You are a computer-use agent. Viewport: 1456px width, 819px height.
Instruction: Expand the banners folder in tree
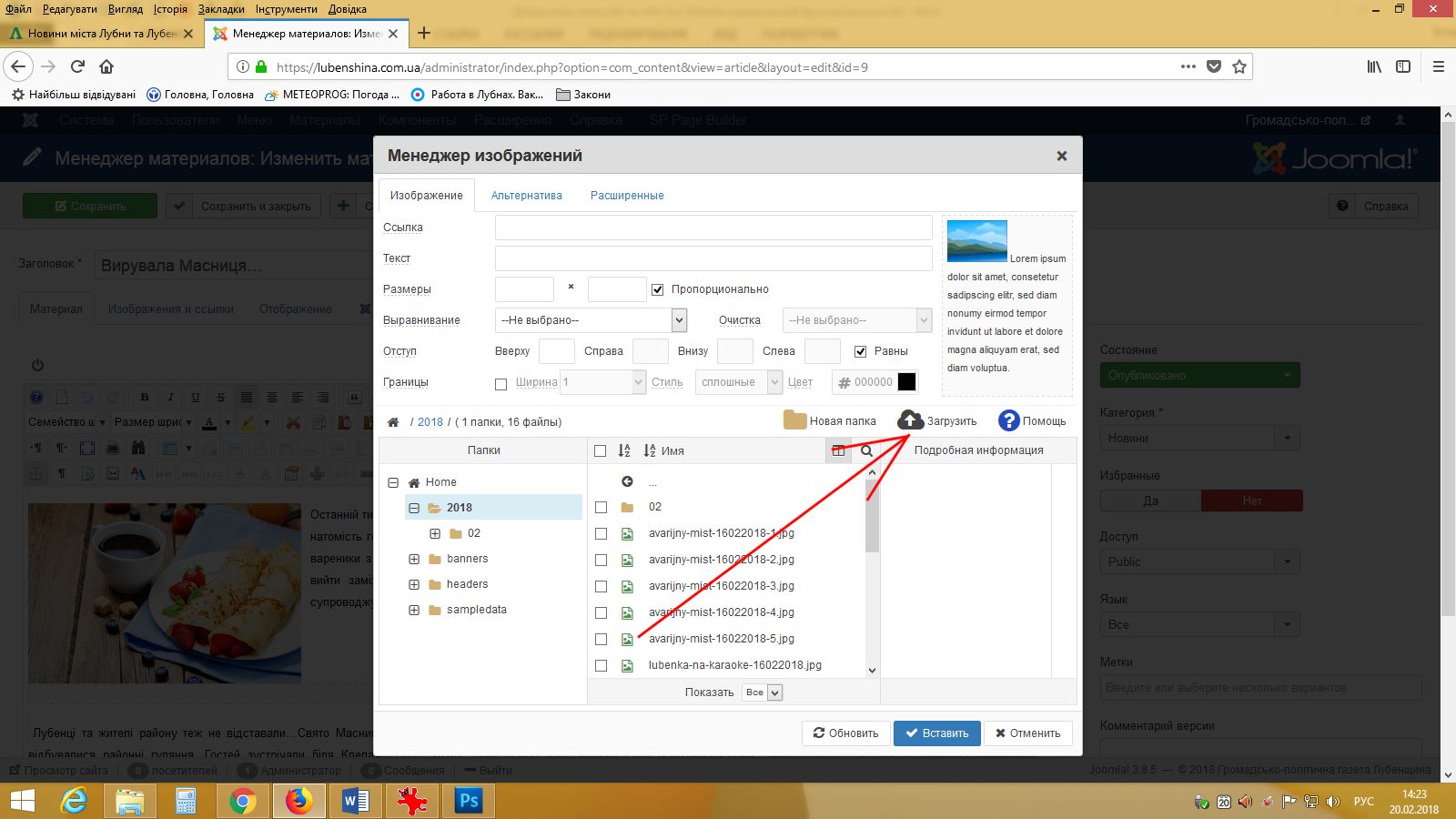click(x=414, y=559)
